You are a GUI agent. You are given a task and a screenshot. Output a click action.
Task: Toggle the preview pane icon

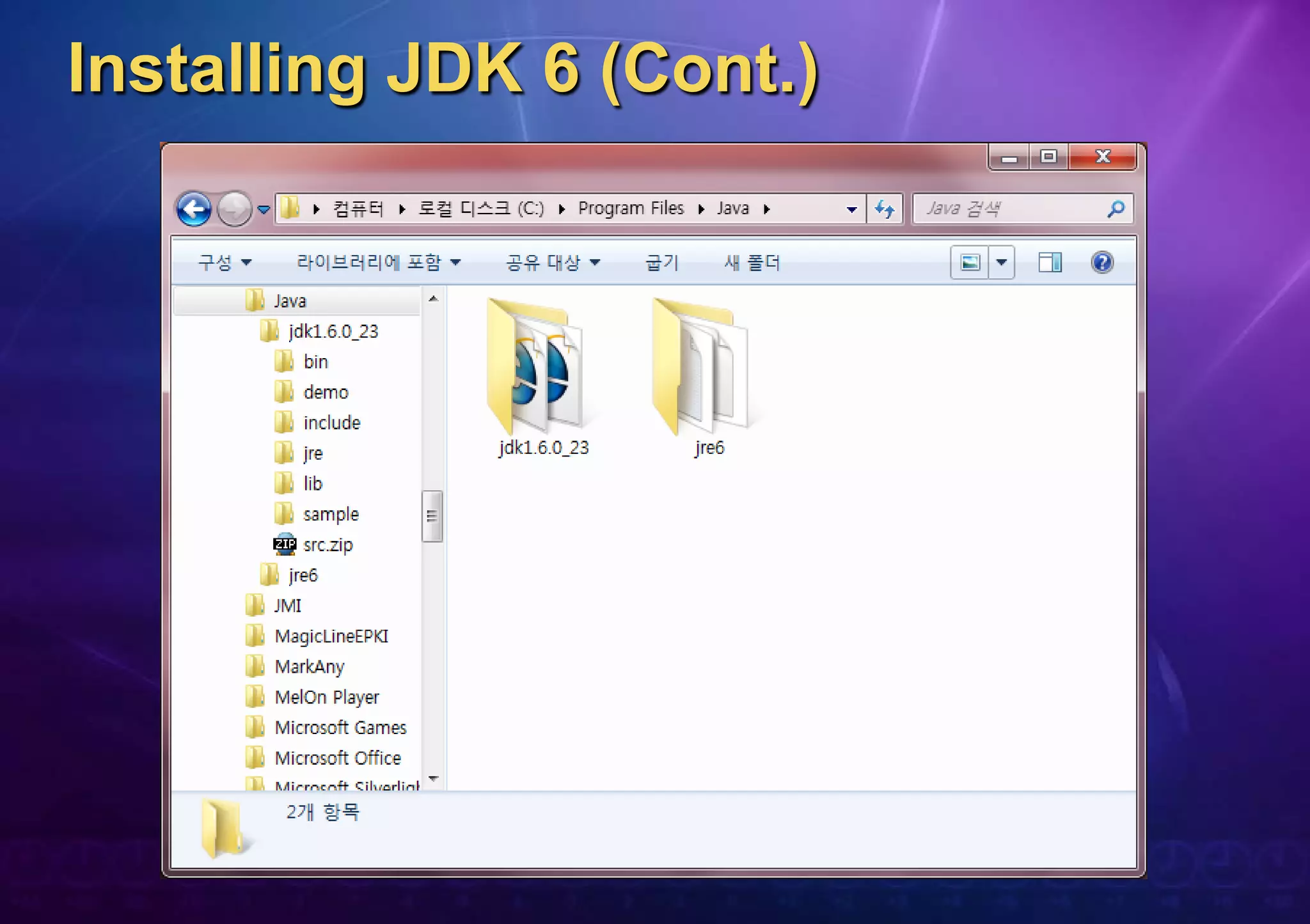[1050, 262]
